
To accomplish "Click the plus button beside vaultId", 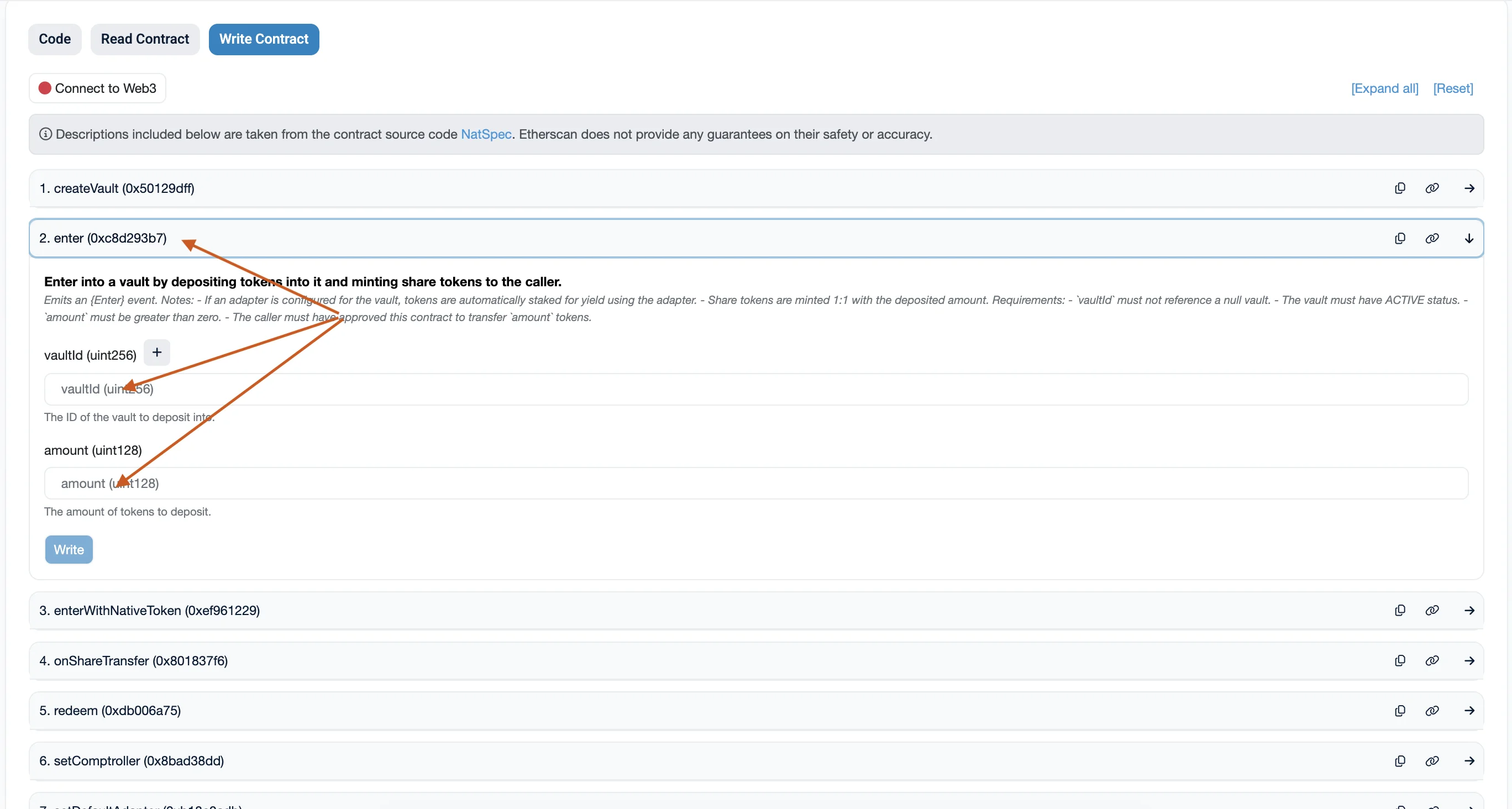I will point(157,352).
